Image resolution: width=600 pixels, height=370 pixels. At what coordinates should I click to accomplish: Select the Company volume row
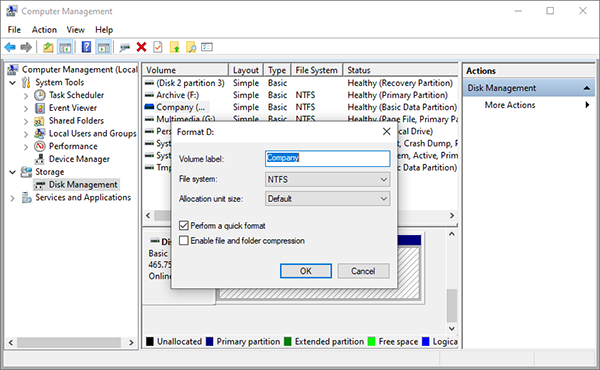pos(300,107)
